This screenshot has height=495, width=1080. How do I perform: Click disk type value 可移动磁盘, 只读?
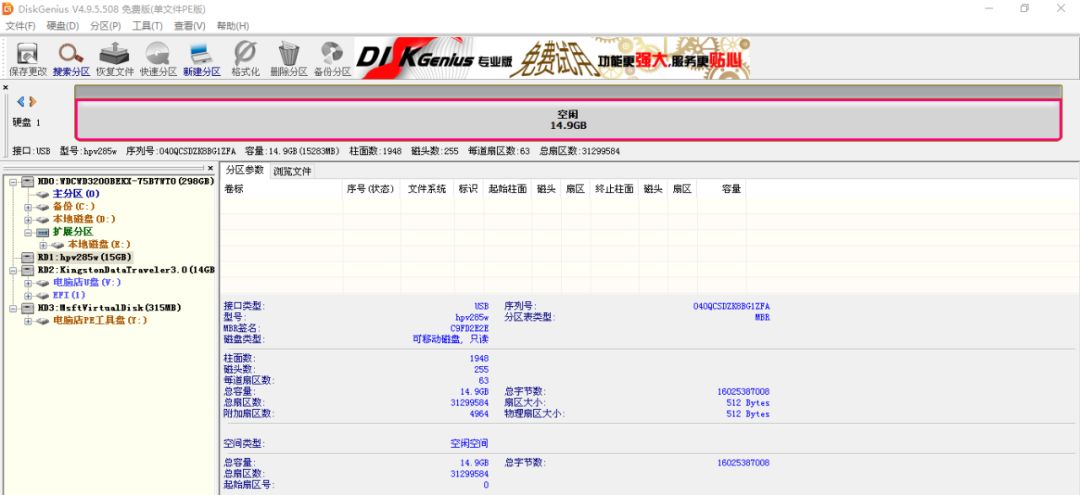[450, 339]
